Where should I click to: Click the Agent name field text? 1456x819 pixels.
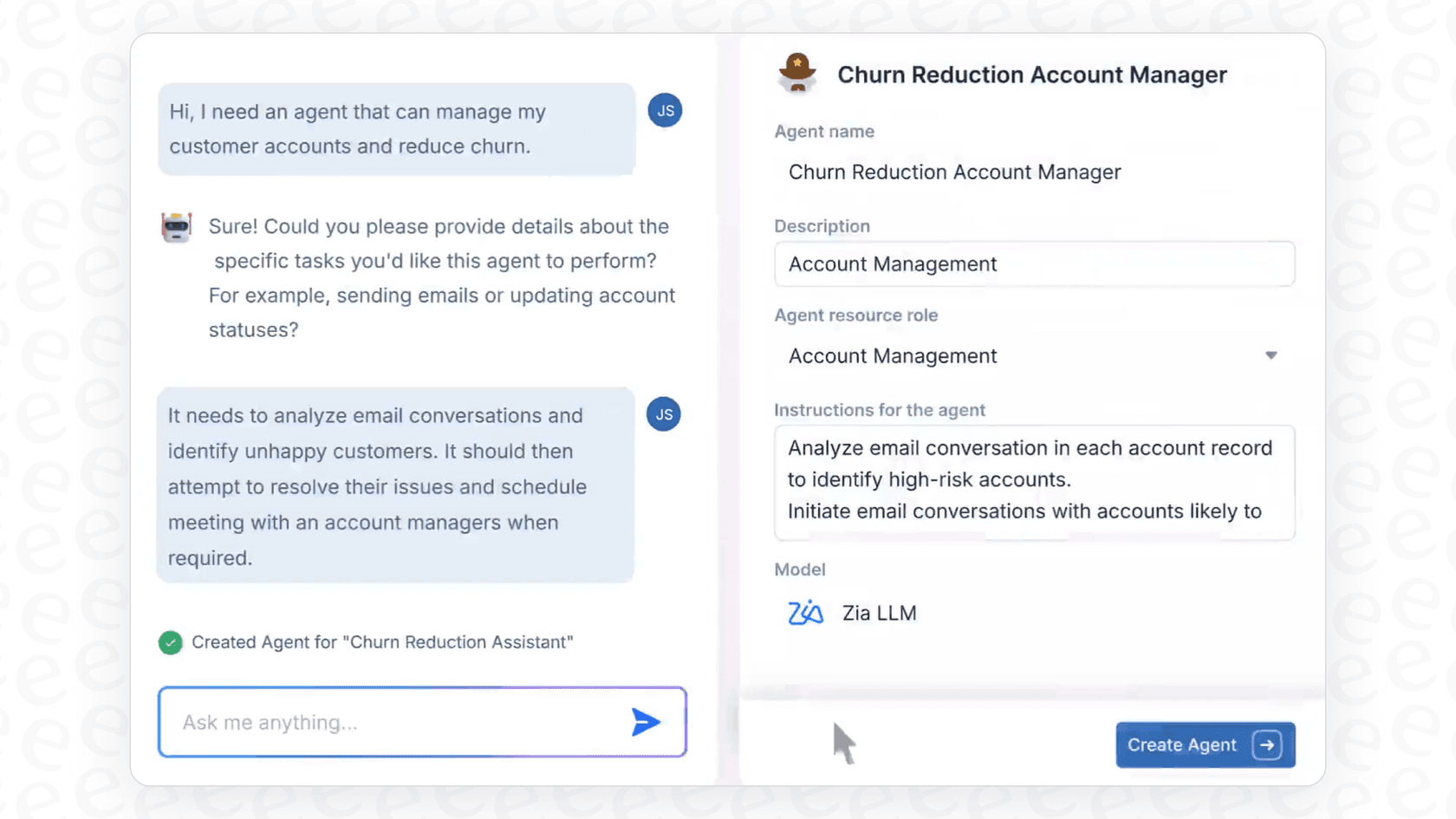point(953,172)
